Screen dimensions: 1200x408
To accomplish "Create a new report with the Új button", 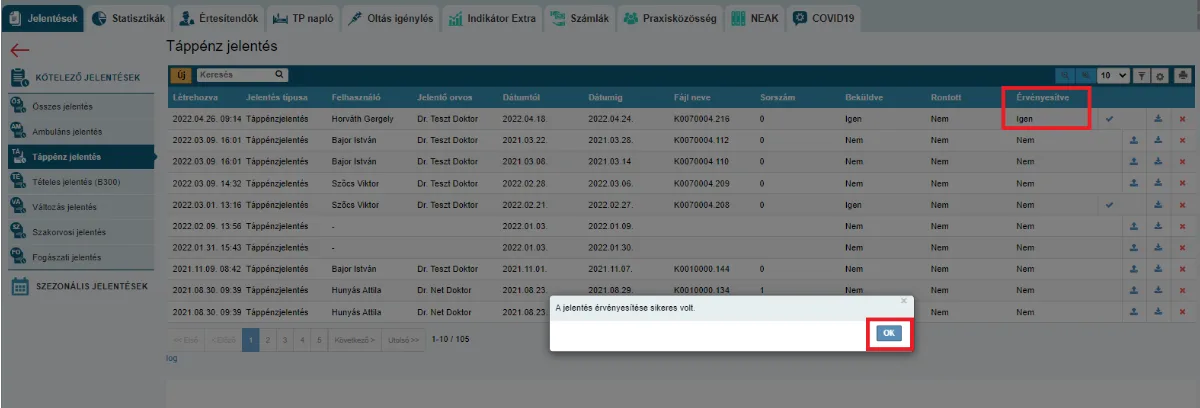I will point(182,75).
